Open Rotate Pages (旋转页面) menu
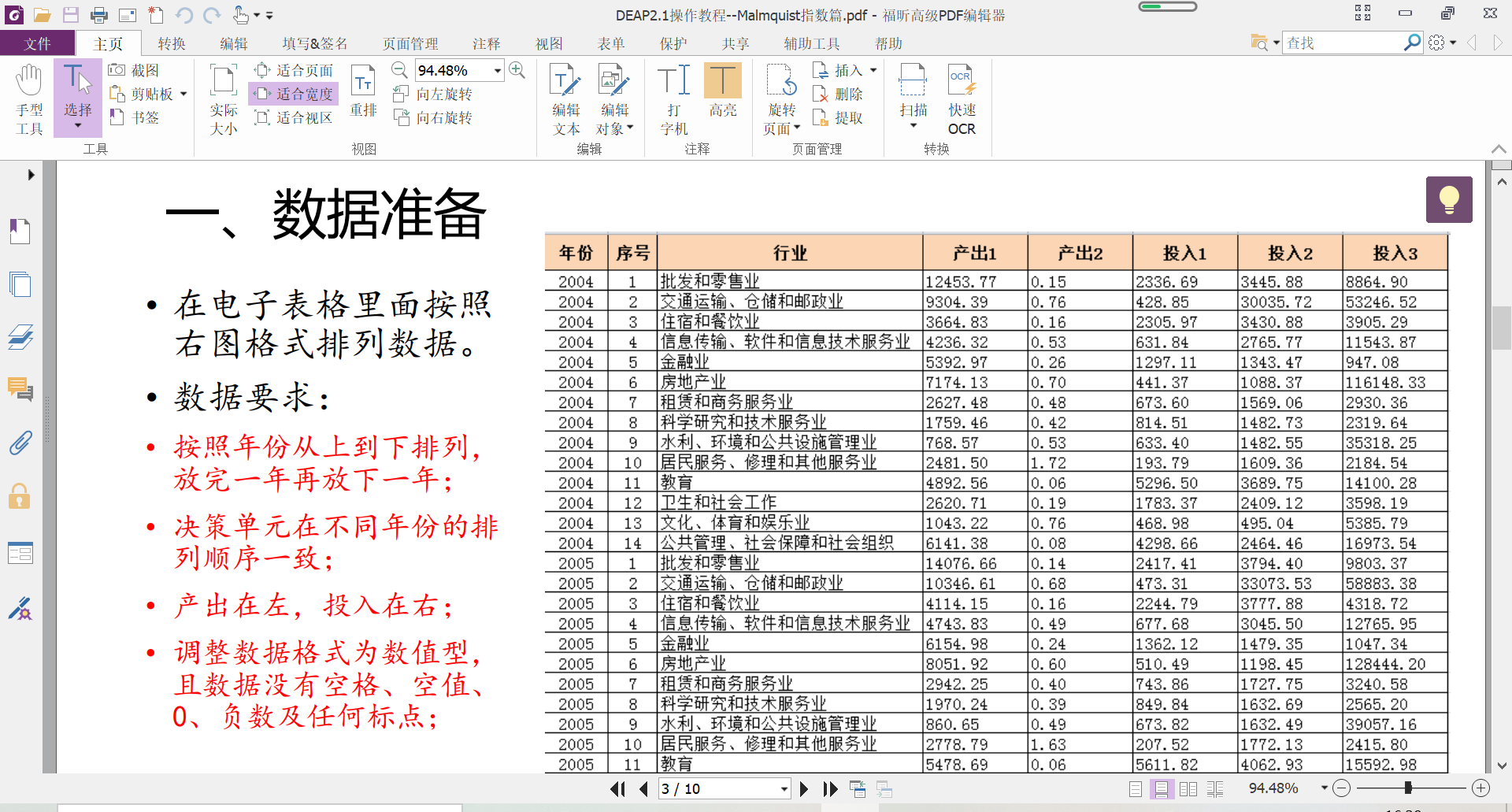 coord(781,99)
